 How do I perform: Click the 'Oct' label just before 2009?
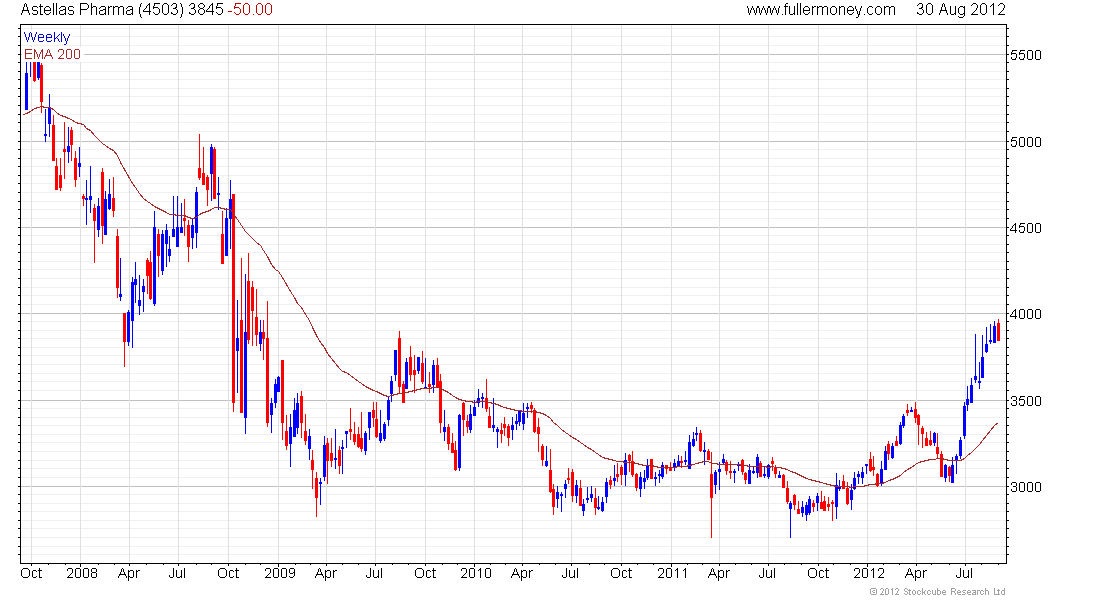228,573
